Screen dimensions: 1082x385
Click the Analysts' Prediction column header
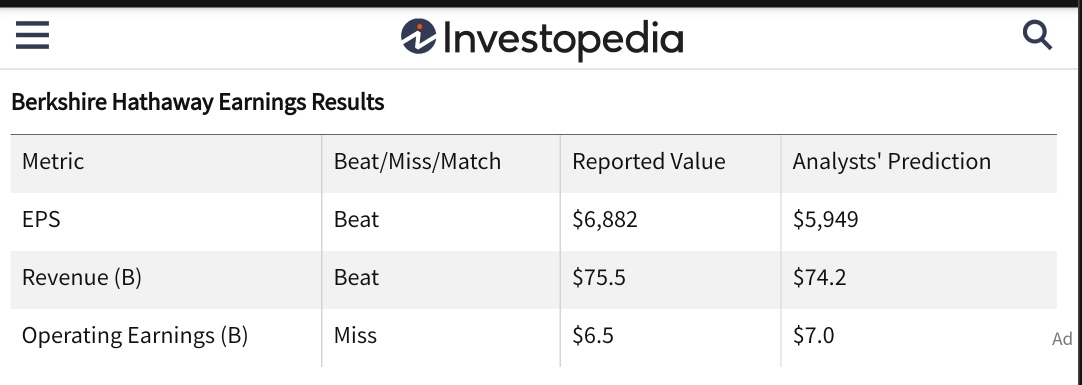click(892, 161)
